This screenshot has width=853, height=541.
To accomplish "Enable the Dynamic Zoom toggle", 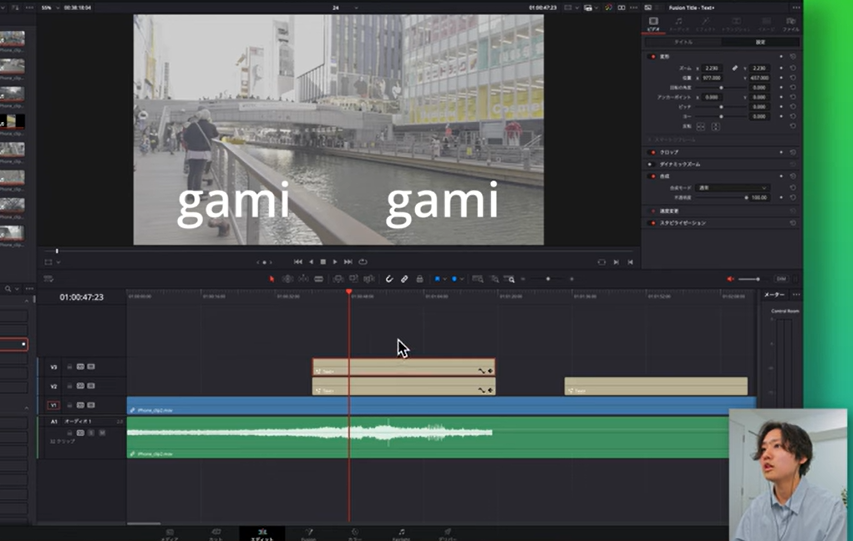I will (652, 164).
